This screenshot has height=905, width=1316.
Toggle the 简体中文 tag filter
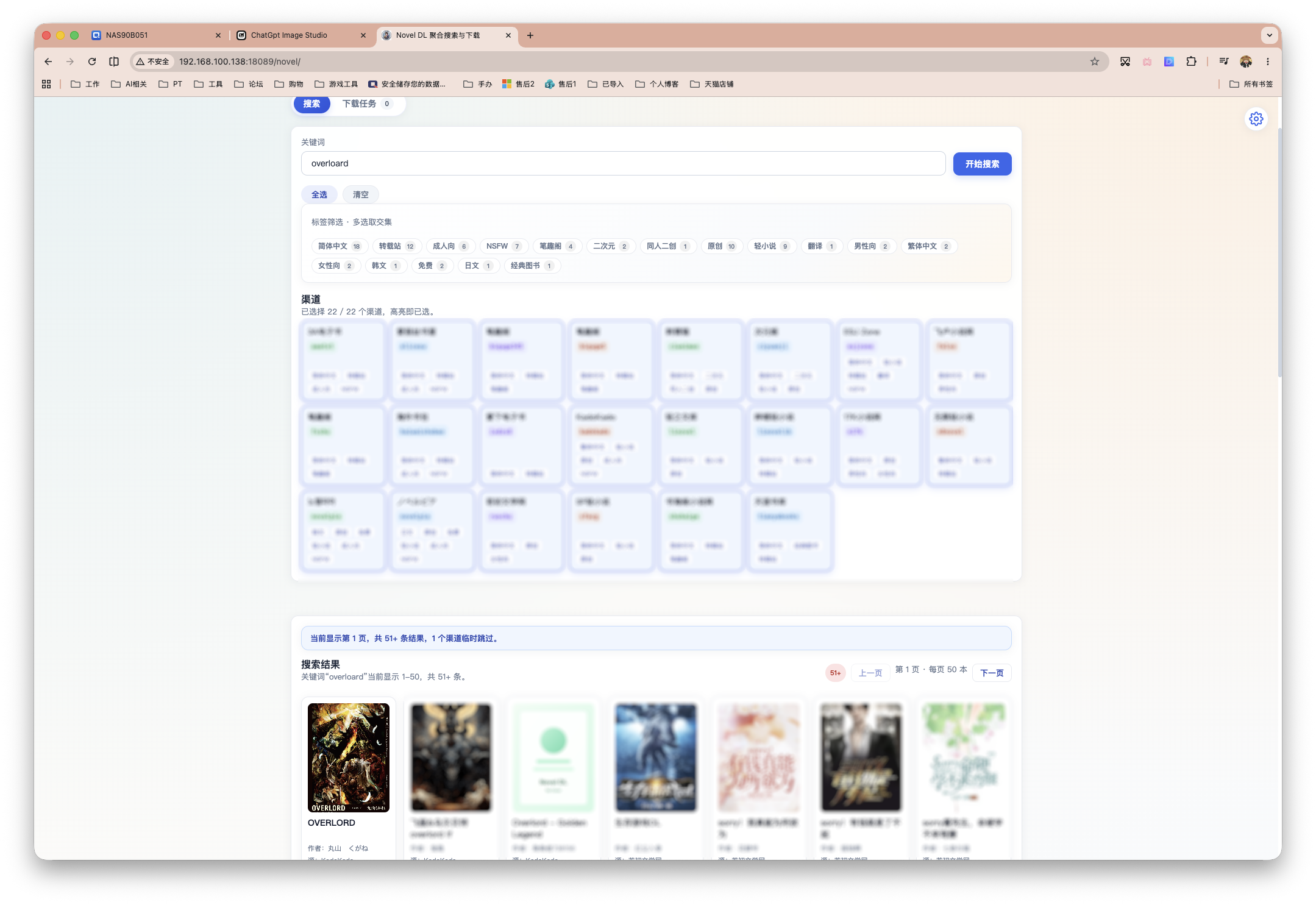[x=340, y=246]
